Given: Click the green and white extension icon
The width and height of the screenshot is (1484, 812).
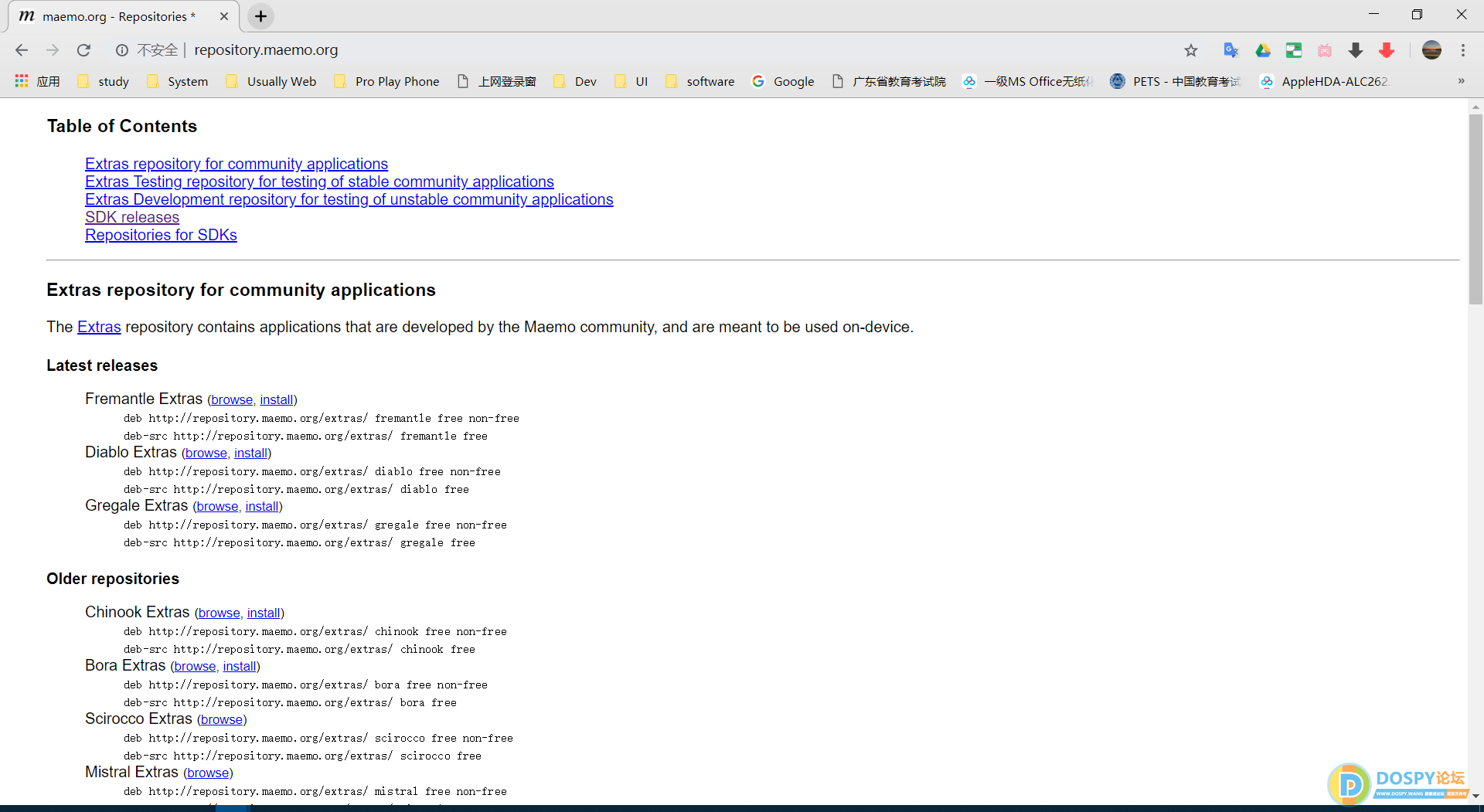Looking at the screenshot, I should click(1294, 50).
